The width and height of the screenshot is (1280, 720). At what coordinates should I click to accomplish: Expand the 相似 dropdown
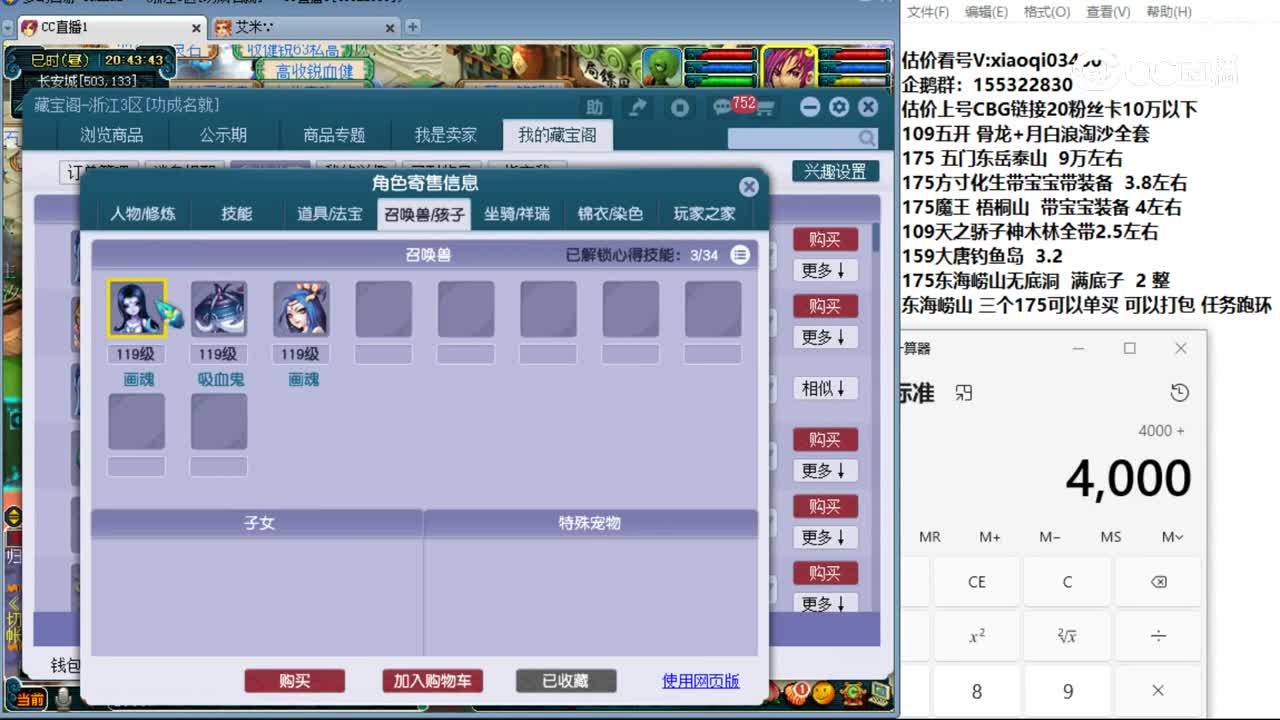click(x=825, y=388)
